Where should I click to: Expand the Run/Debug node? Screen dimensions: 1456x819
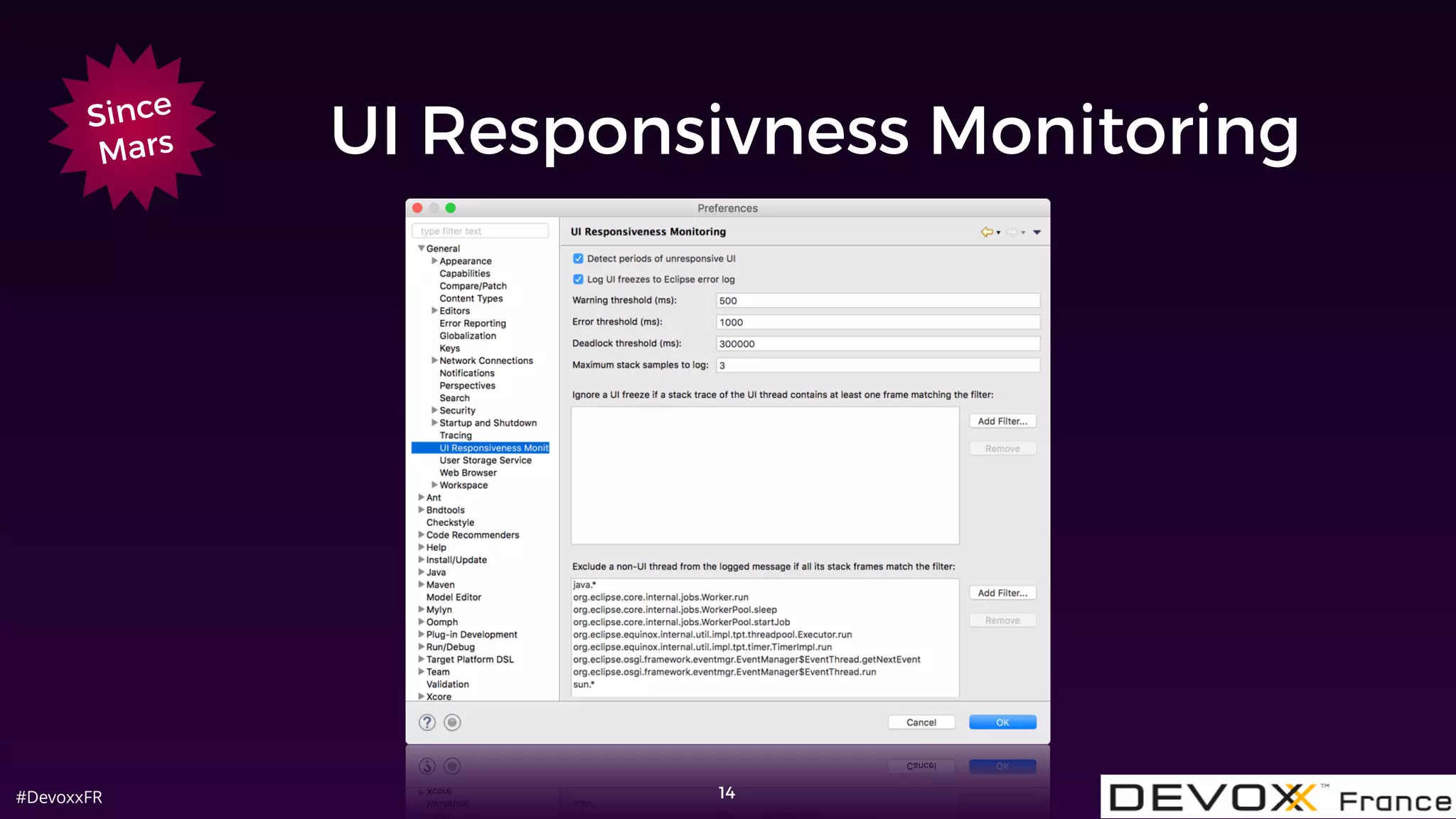coord(422,647)
